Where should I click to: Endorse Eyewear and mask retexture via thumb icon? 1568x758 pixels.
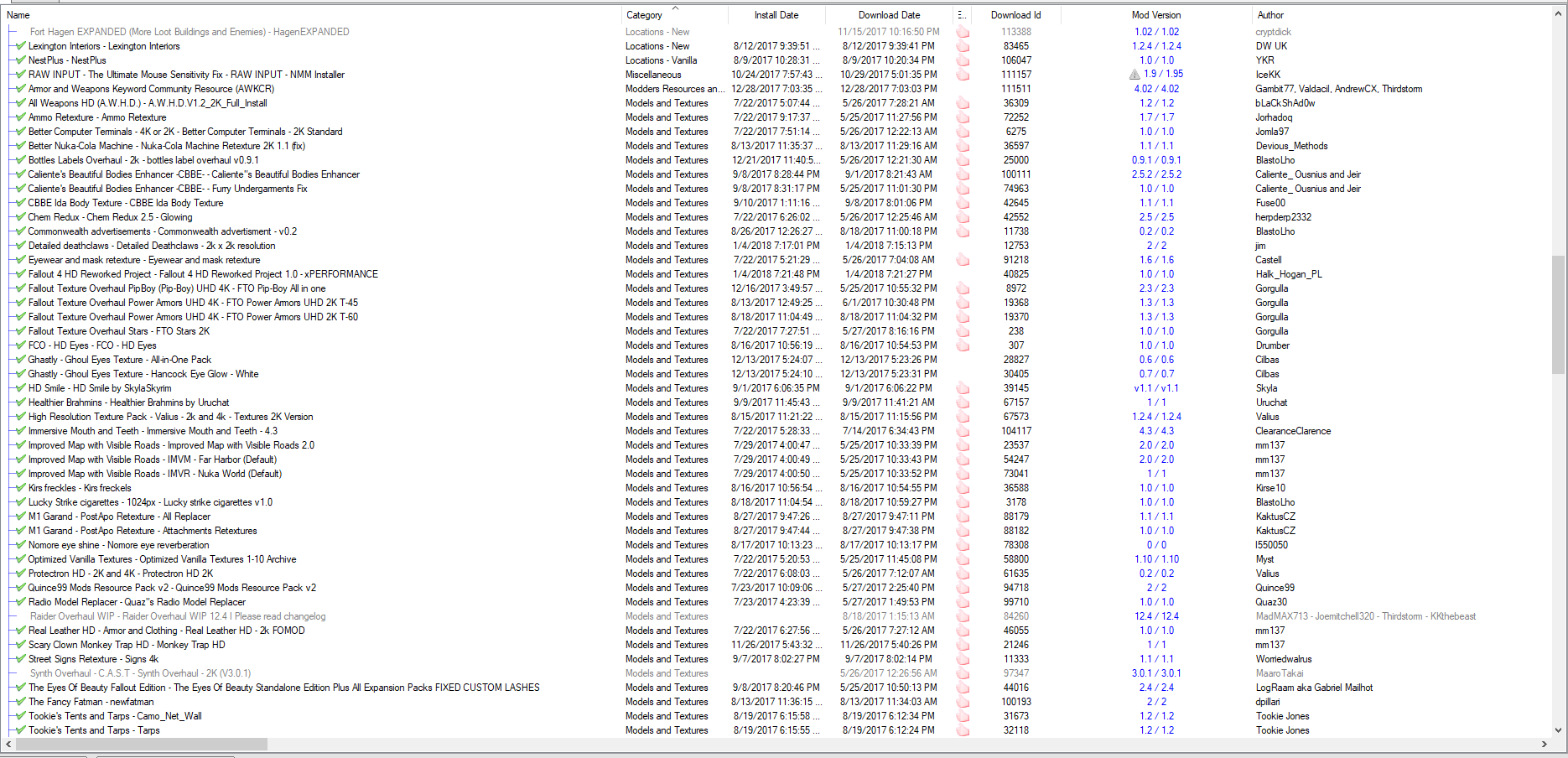(963, 260)
